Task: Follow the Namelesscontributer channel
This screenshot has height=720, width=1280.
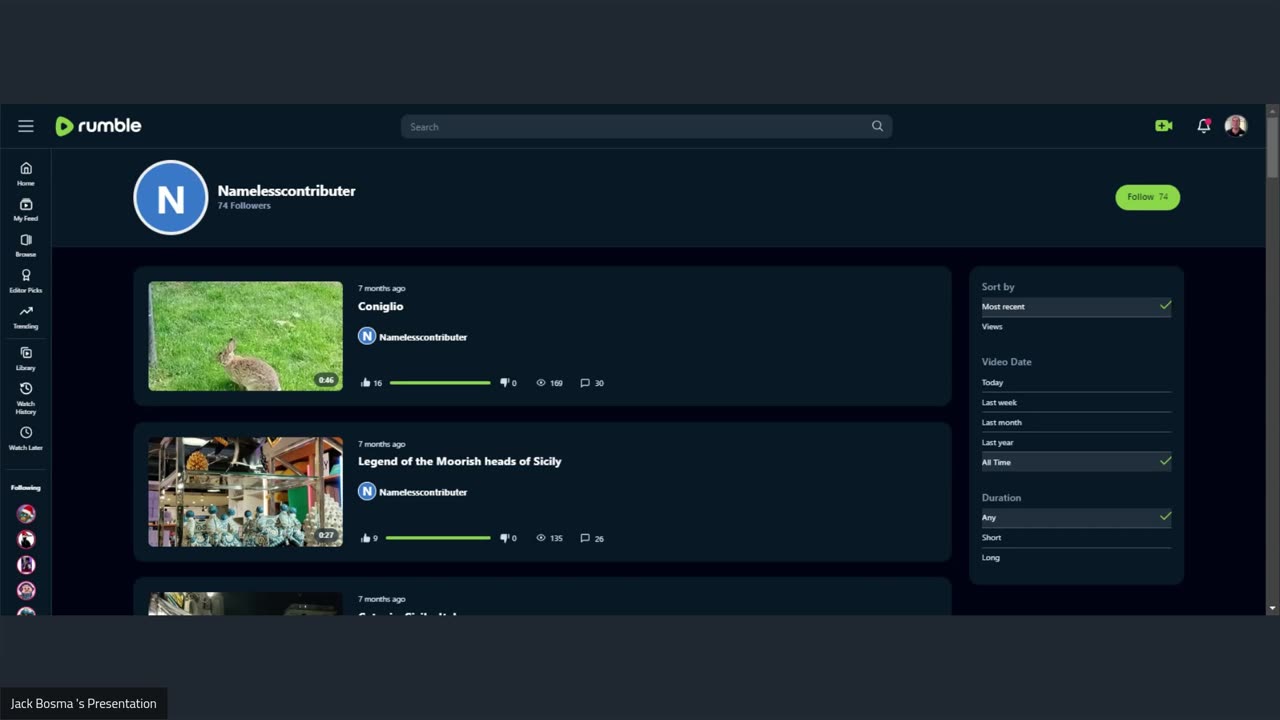Action: [x=1148, y=197]
